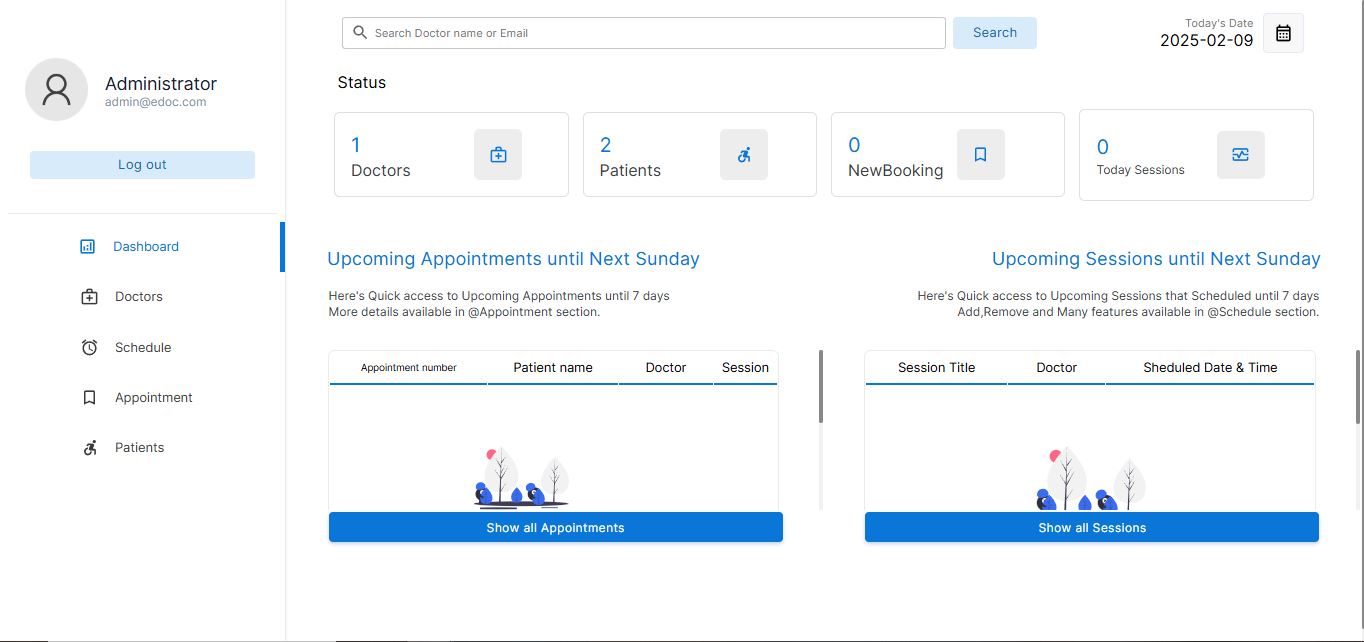This screenshot has width=1364, height=642.
Task: Click the Dashboard chart icon in sidebar
Action: [x=88, y=246]
